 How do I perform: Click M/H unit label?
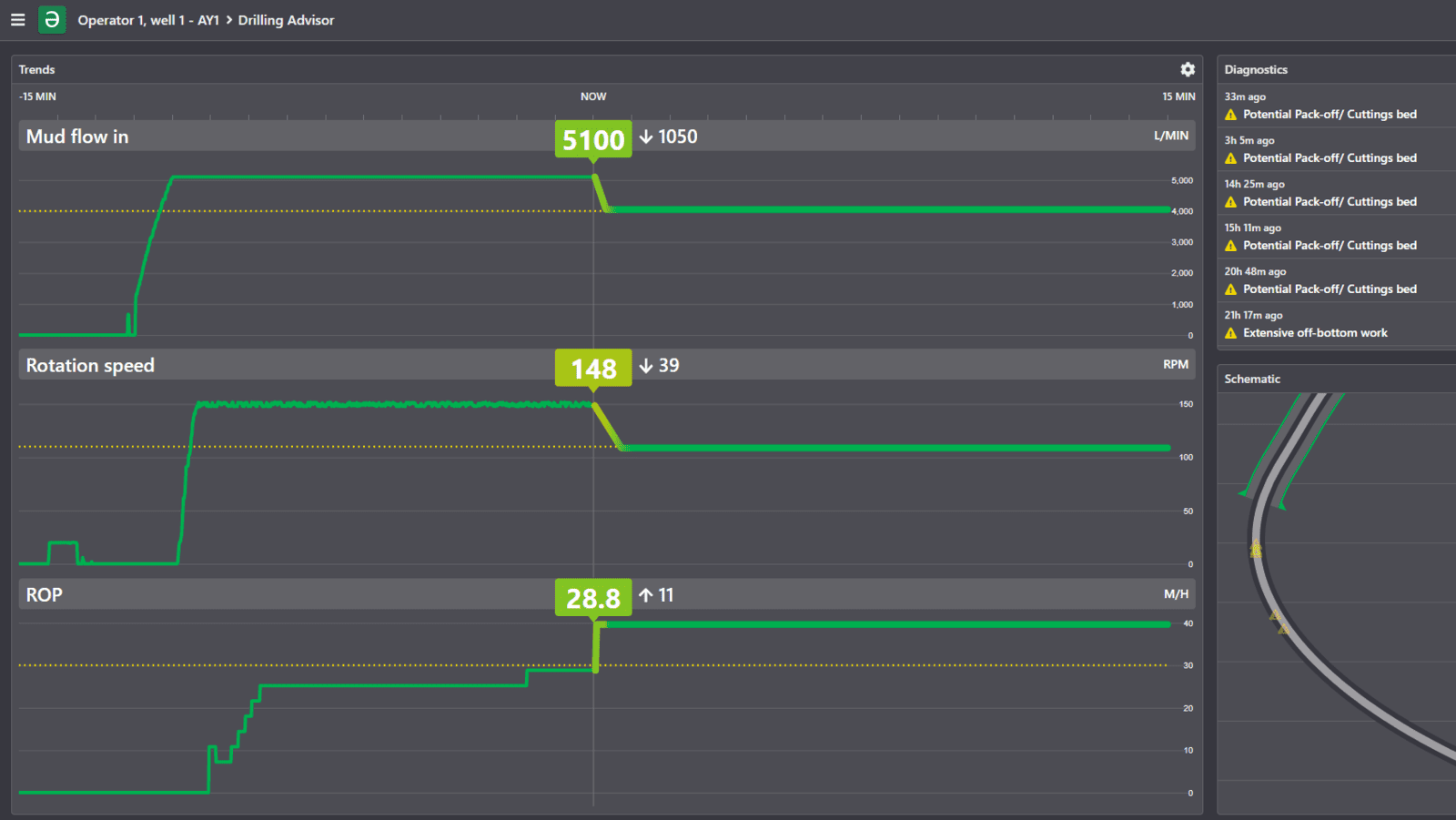coord(1177,594)
